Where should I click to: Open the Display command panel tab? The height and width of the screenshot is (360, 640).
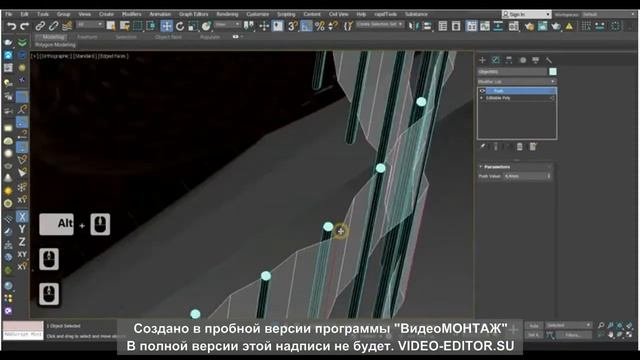(536, 60)
